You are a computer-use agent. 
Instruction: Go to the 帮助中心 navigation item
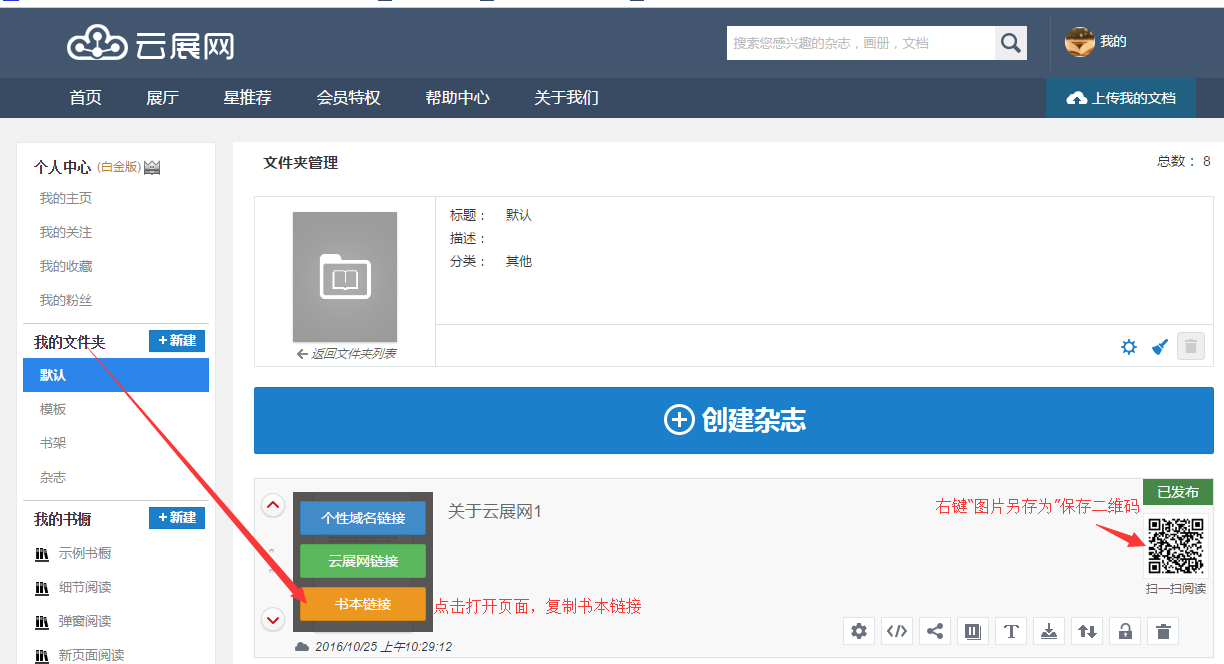coord(457,98)
